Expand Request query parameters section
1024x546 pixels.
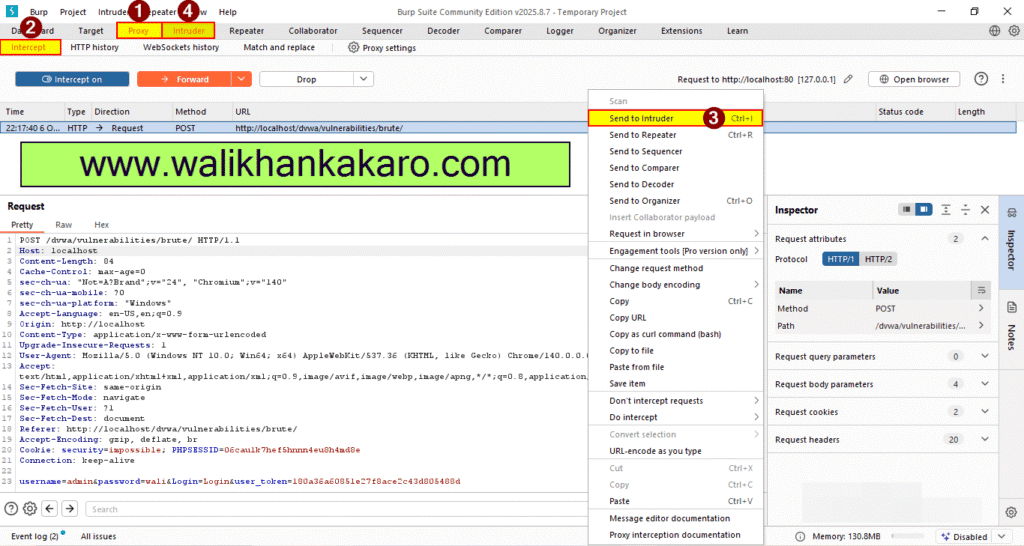click(x=985, y=357)
